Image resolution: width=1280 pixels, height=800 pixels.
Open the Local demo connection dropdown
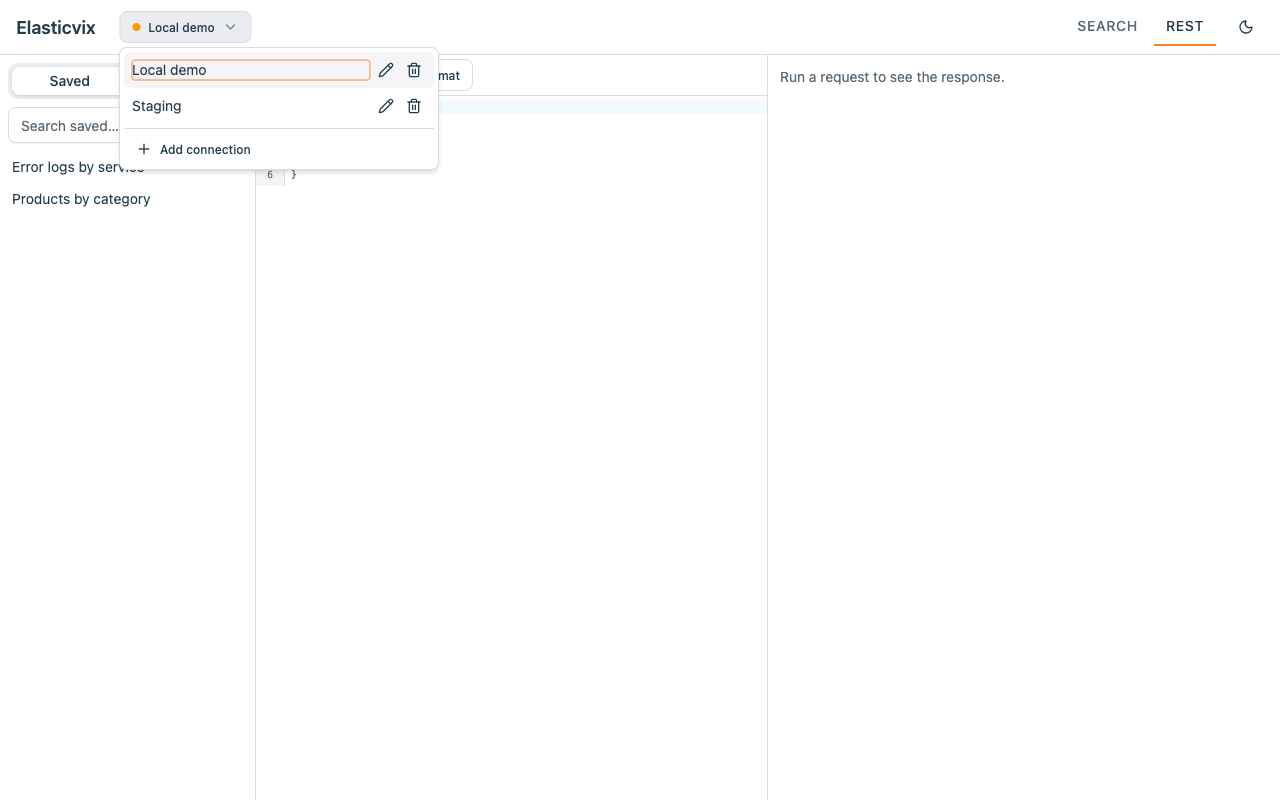(x=185, y=27)
